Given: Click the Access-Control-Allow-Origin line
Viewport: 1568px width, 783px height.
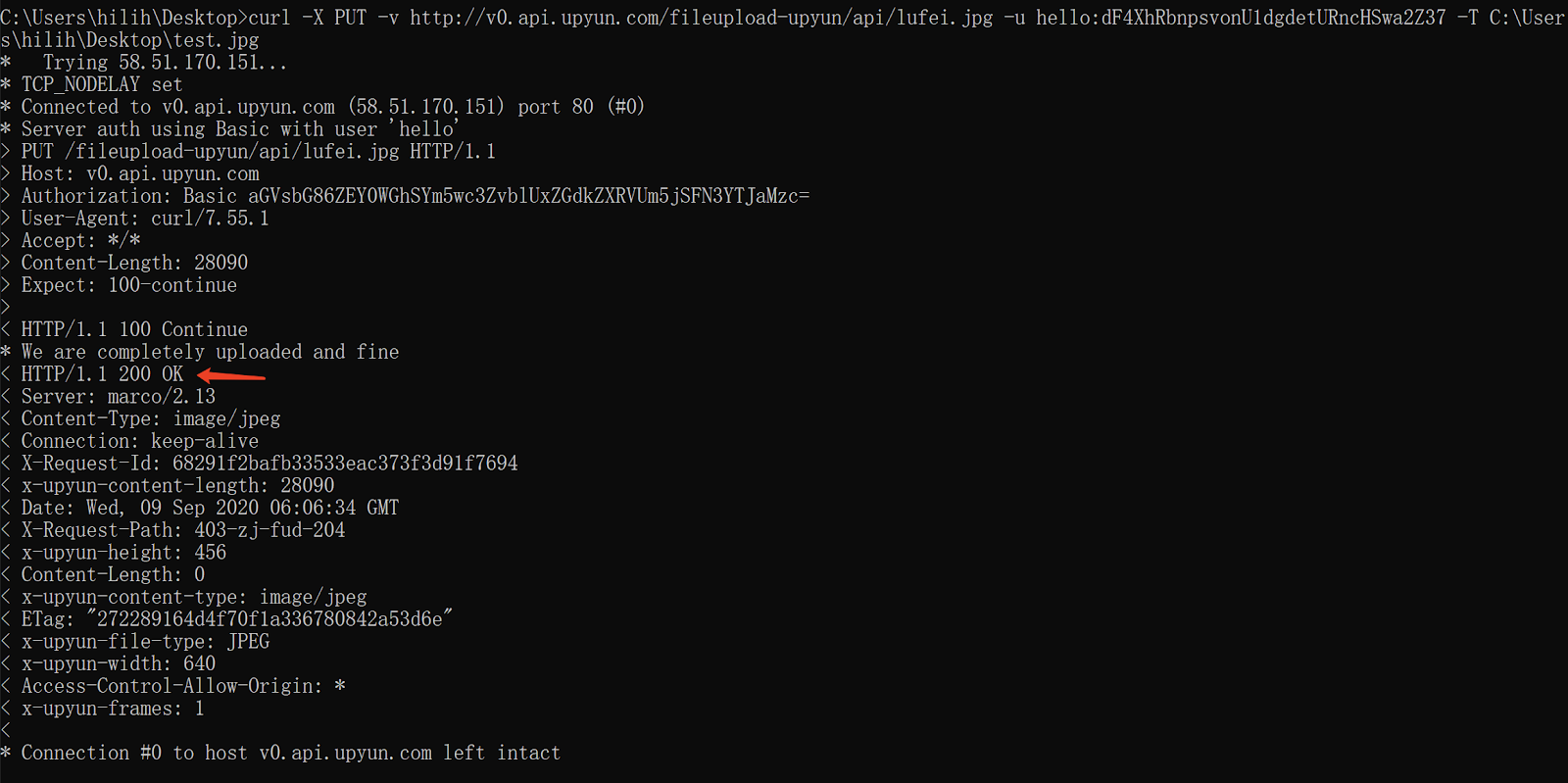Looking at the screenshot, I should [173, 686].
